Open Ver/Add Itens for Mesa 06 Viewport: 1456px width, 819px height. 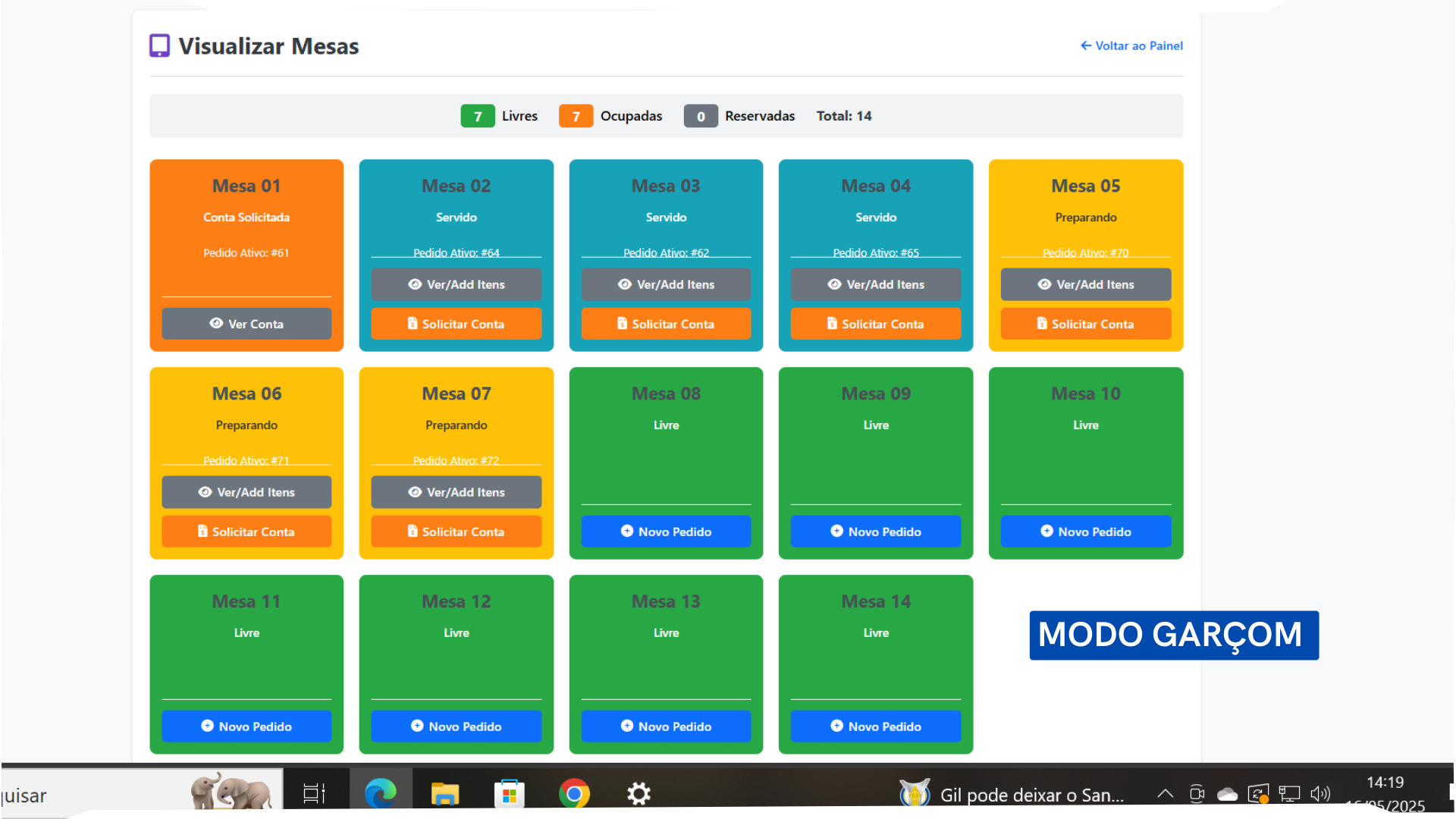pyautogui.click(x=246, y=492)
